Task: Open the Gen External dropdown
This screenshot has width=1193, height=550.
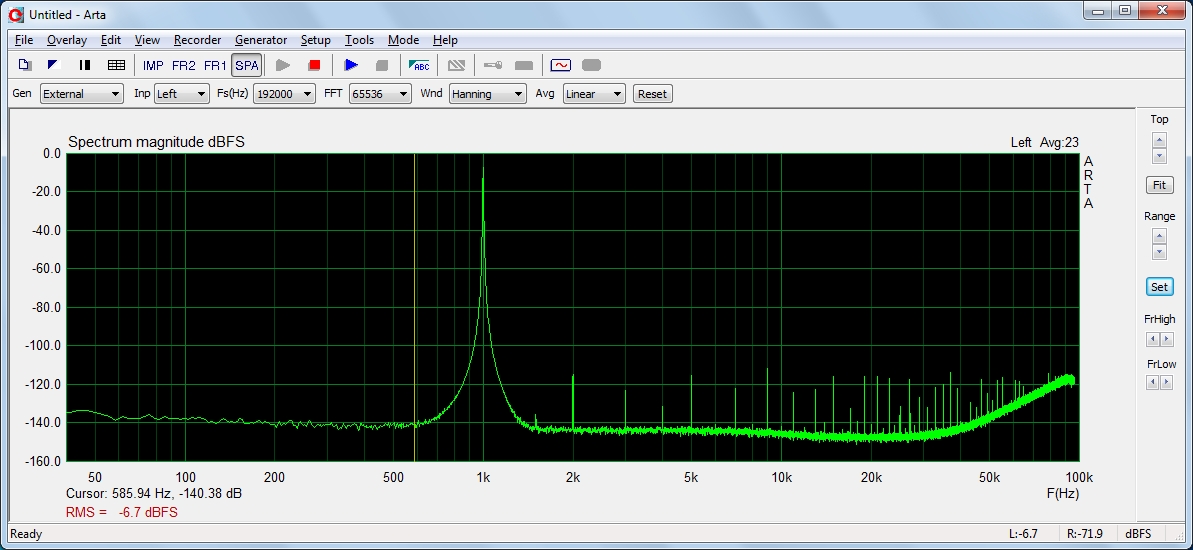Action: (81, 94)
